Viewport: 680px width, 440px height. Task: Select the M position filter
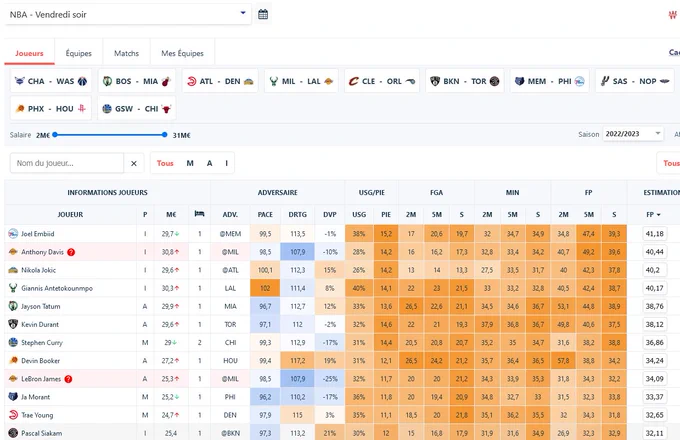[190, 163]
